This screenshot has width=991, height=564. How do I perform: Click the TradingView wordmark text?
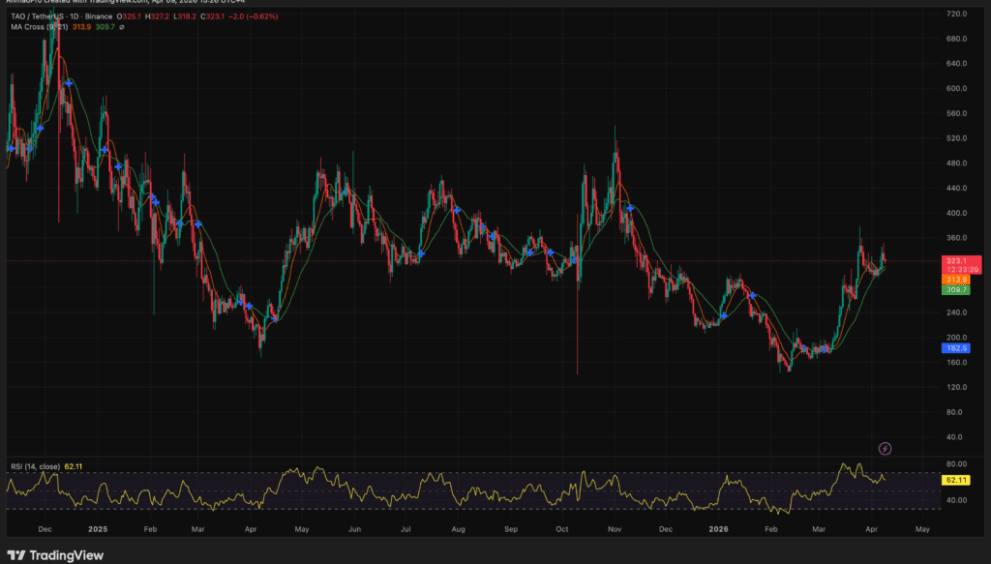point(66,555)
